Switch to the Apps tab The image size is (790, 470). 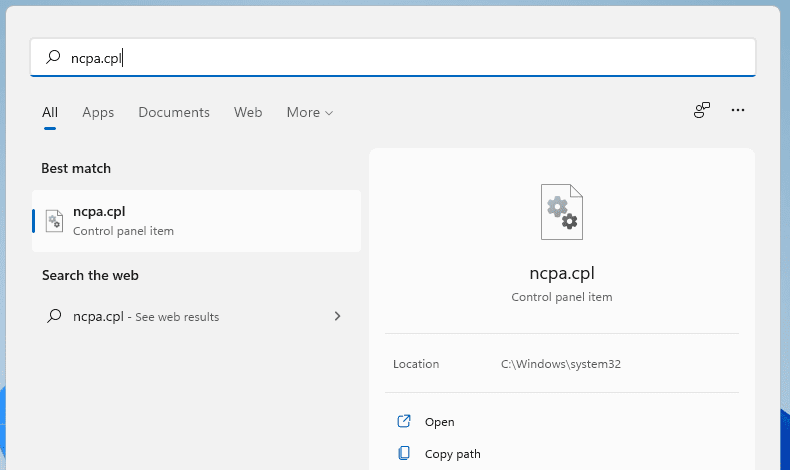point(98,112)
